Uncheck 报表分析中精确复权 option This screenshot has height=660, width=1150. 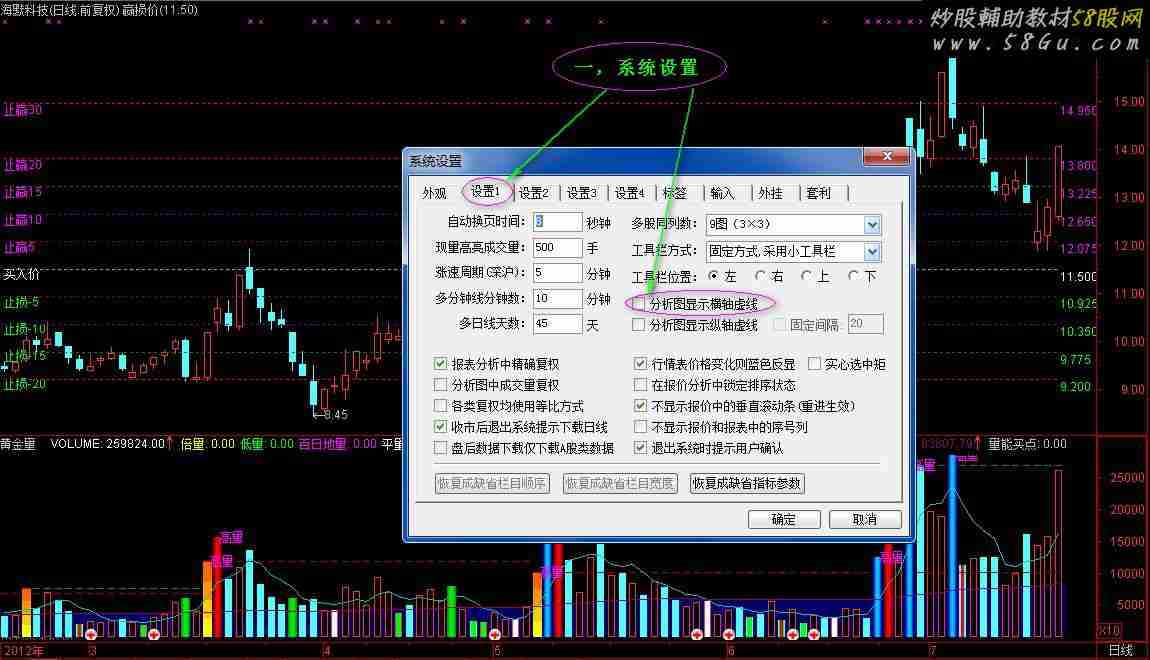coord(441,364)
